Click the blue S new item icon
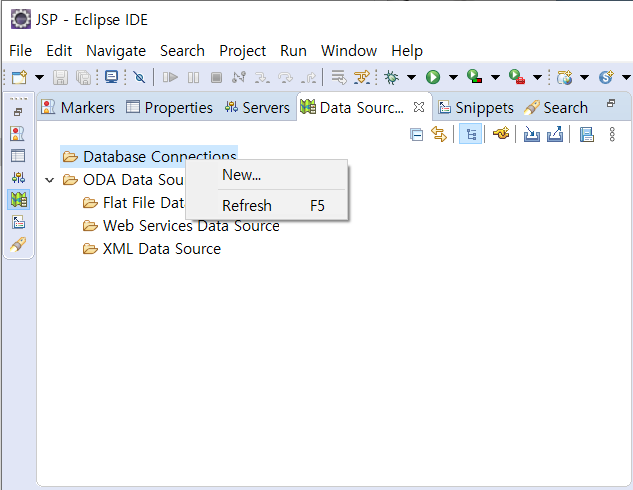Viewport: 633px width, 490px height. 606,77
